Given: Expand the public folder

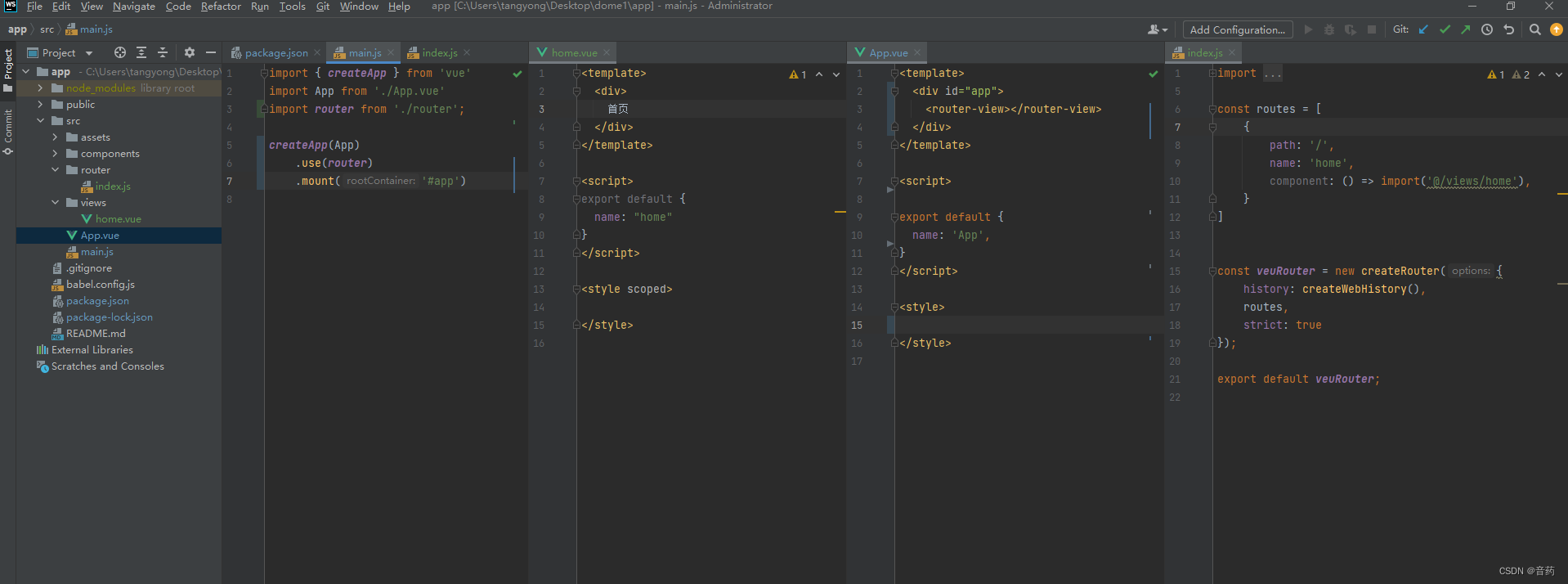Looking at the screenshot, I should pos(40,105).
